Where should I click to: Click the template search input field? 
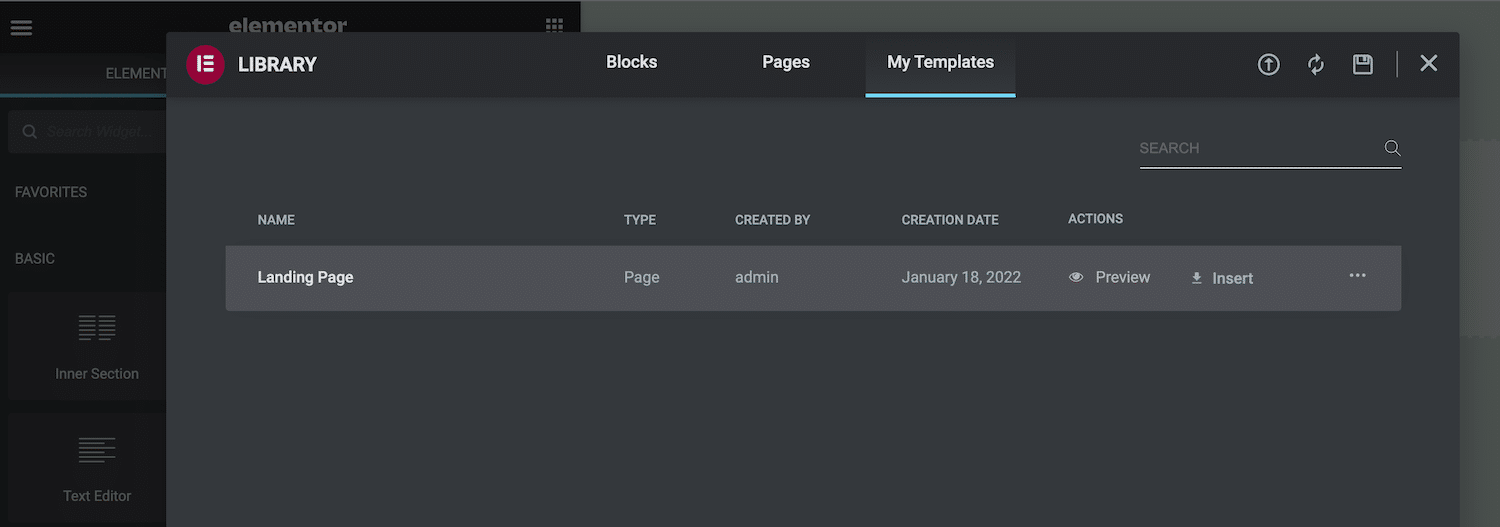point(1258,148)
